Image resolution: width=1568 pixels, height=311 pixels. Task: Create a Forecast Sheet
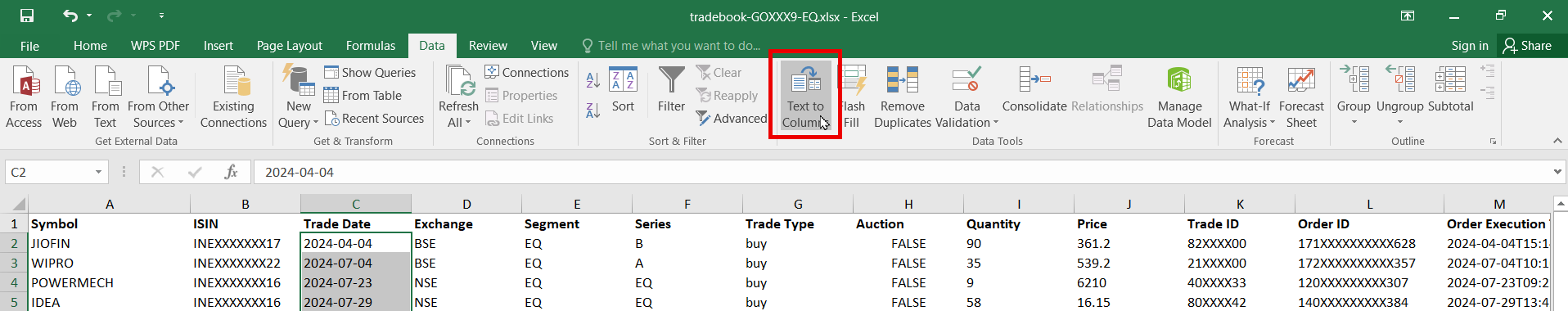coord(1301,97)
